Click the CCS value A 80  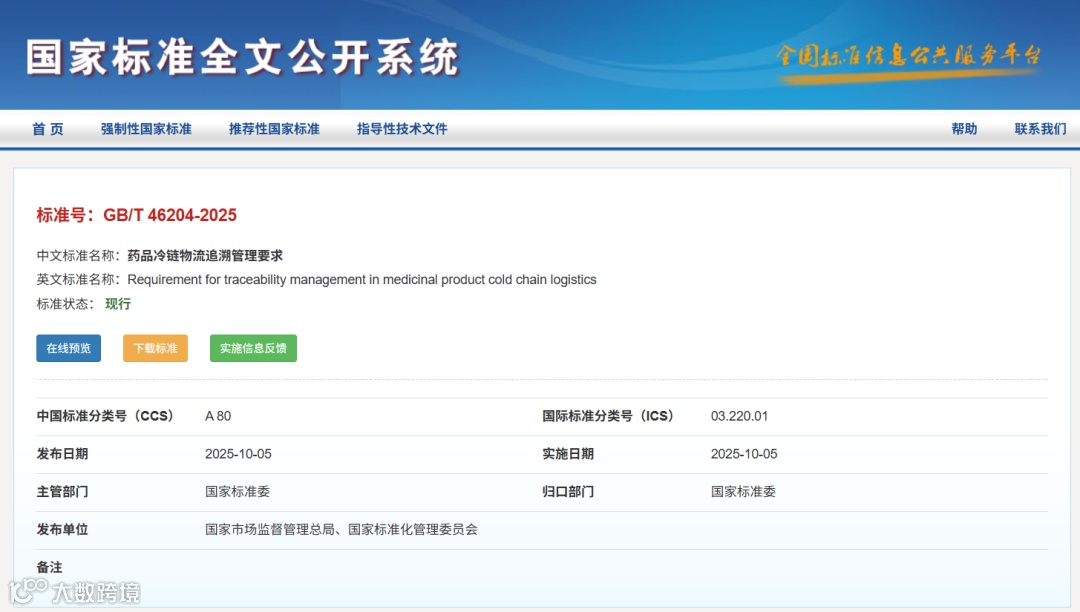click(218, 416)
